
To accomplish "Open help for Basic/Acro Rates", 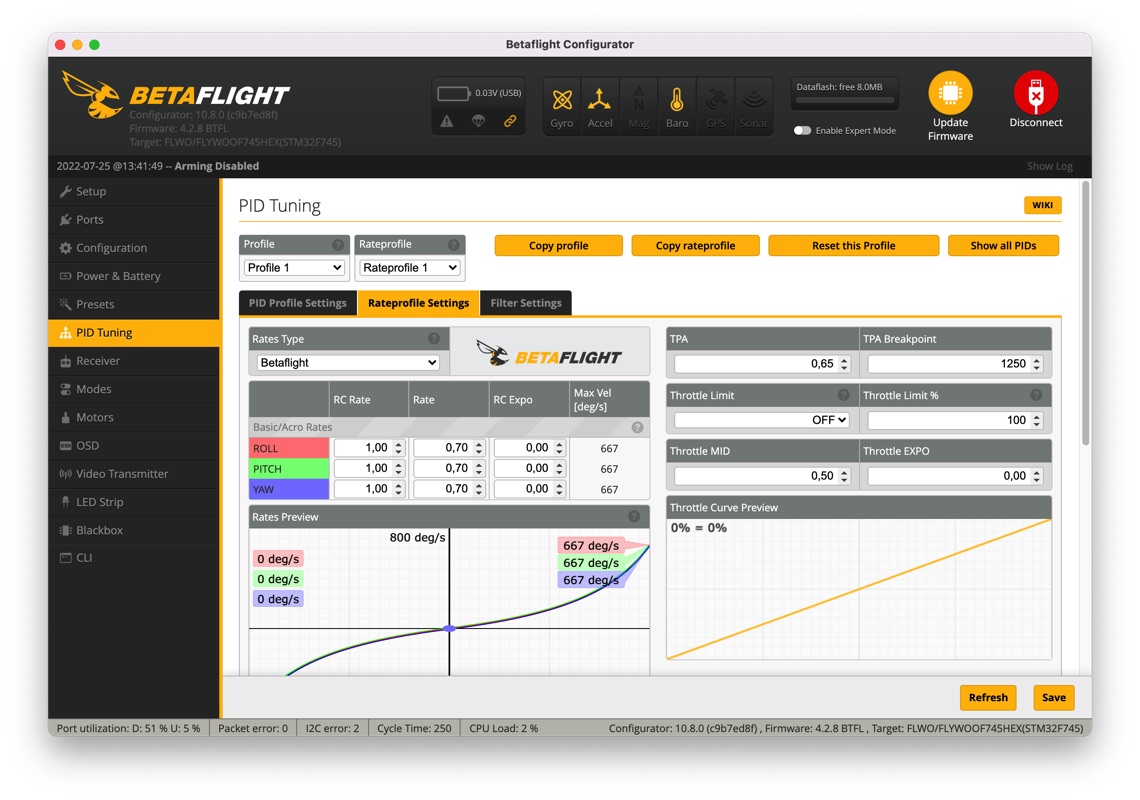I will coord(638,428).
